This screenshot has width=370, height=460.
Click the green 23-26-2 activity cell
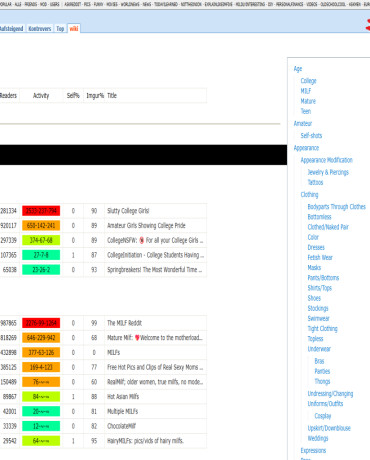click(x=41, y=270)
